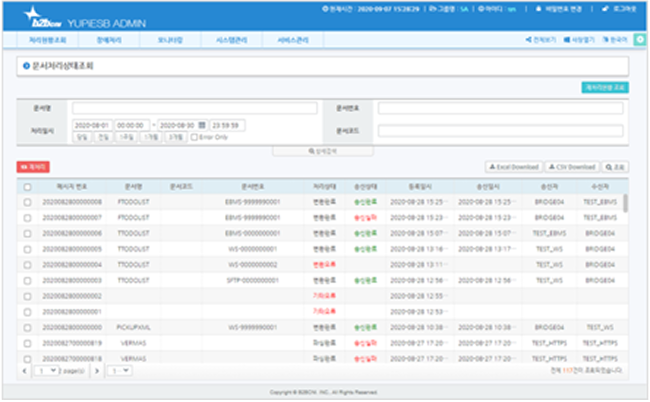Click the red 재처리 button
Image resolution: width=650 pixels, height=402 pixels.
pos(34,167)
